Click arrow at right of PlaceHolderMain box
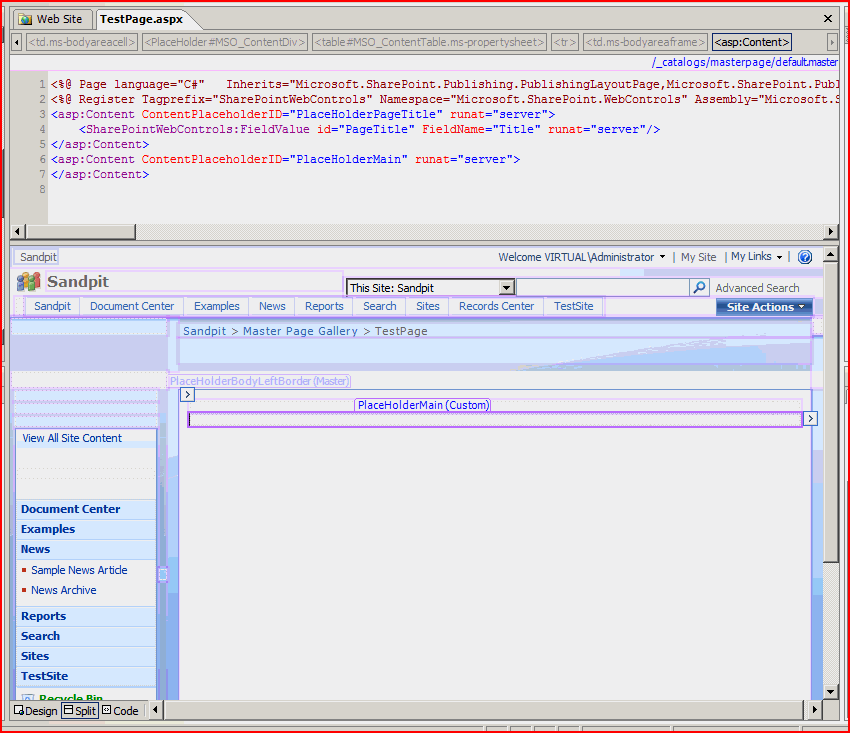The width and height of the screenshot is (850, 733). (811, 419)
